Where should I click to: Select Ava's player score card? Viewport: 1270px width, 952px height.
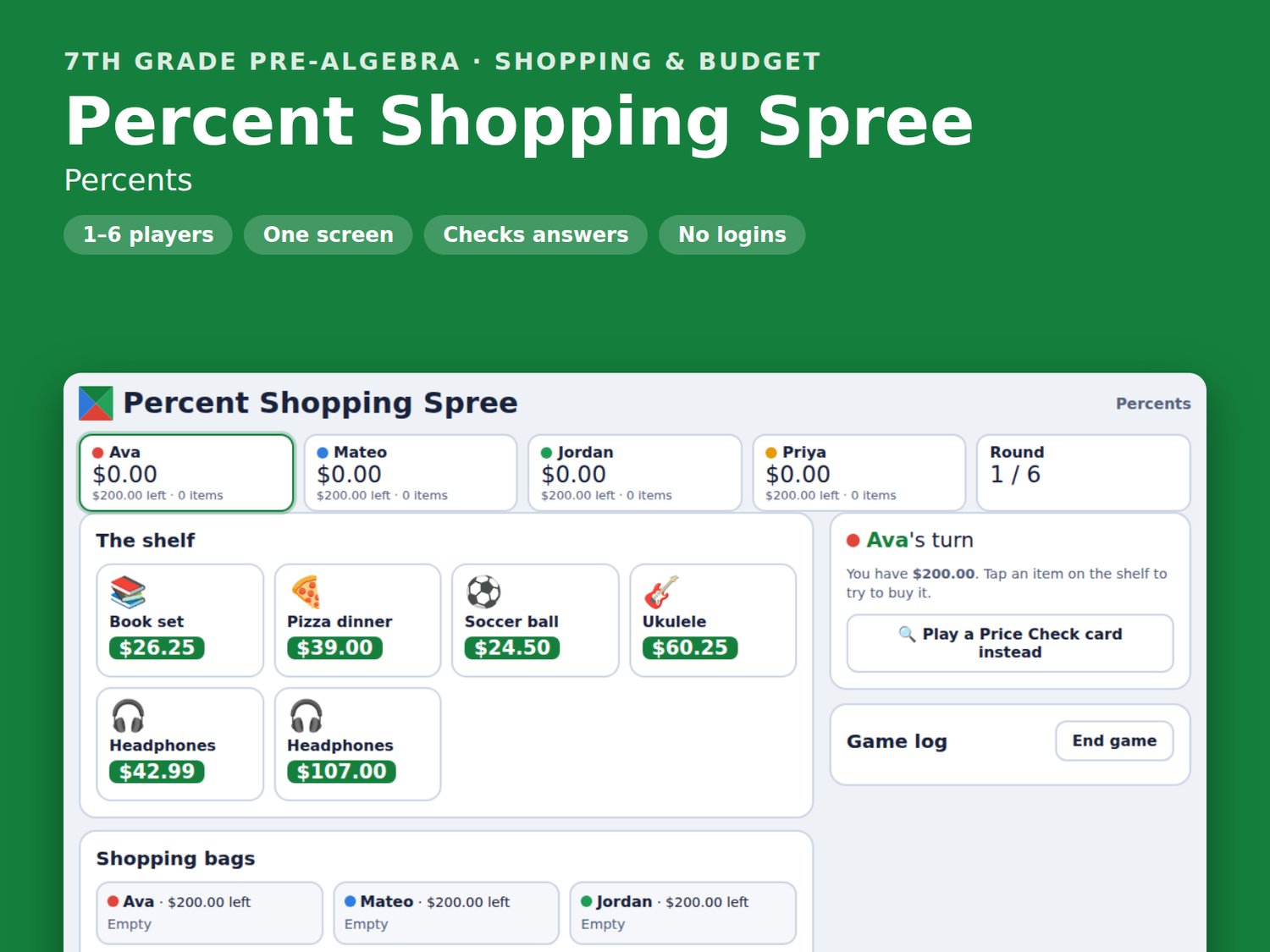186,473
